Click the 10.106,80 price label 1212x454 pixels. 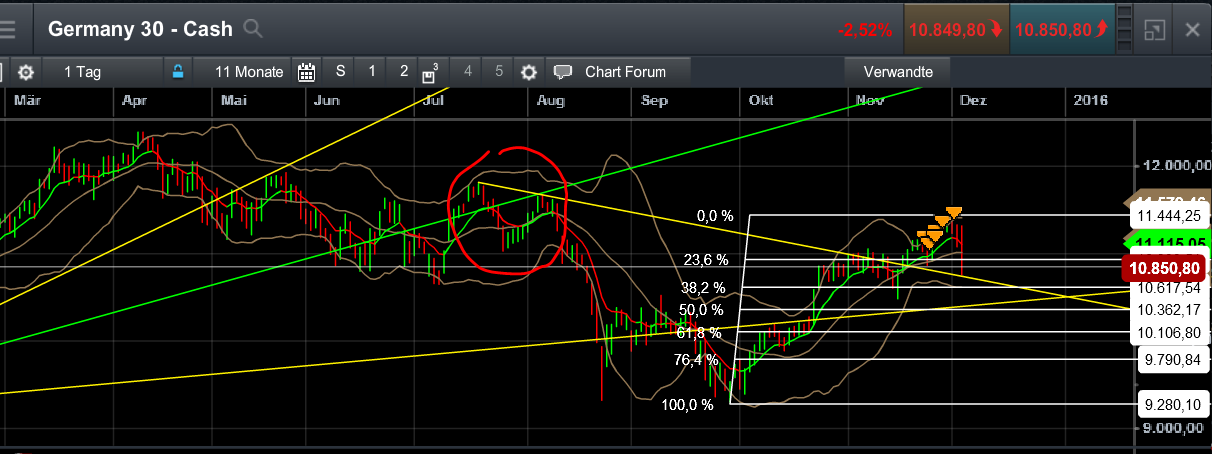coord(1168,332)
